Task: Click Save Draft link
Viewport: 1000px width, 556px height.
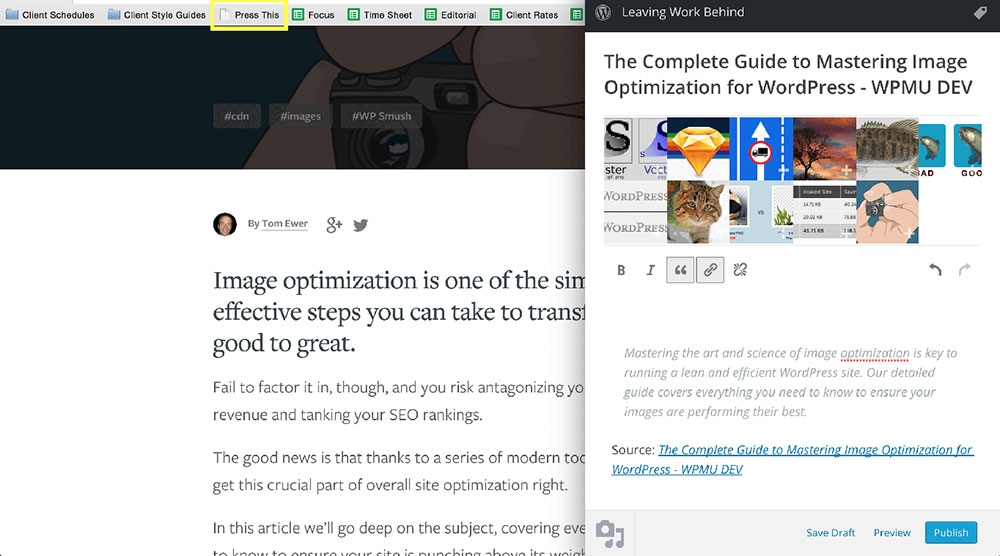Action: click(831, 533)
